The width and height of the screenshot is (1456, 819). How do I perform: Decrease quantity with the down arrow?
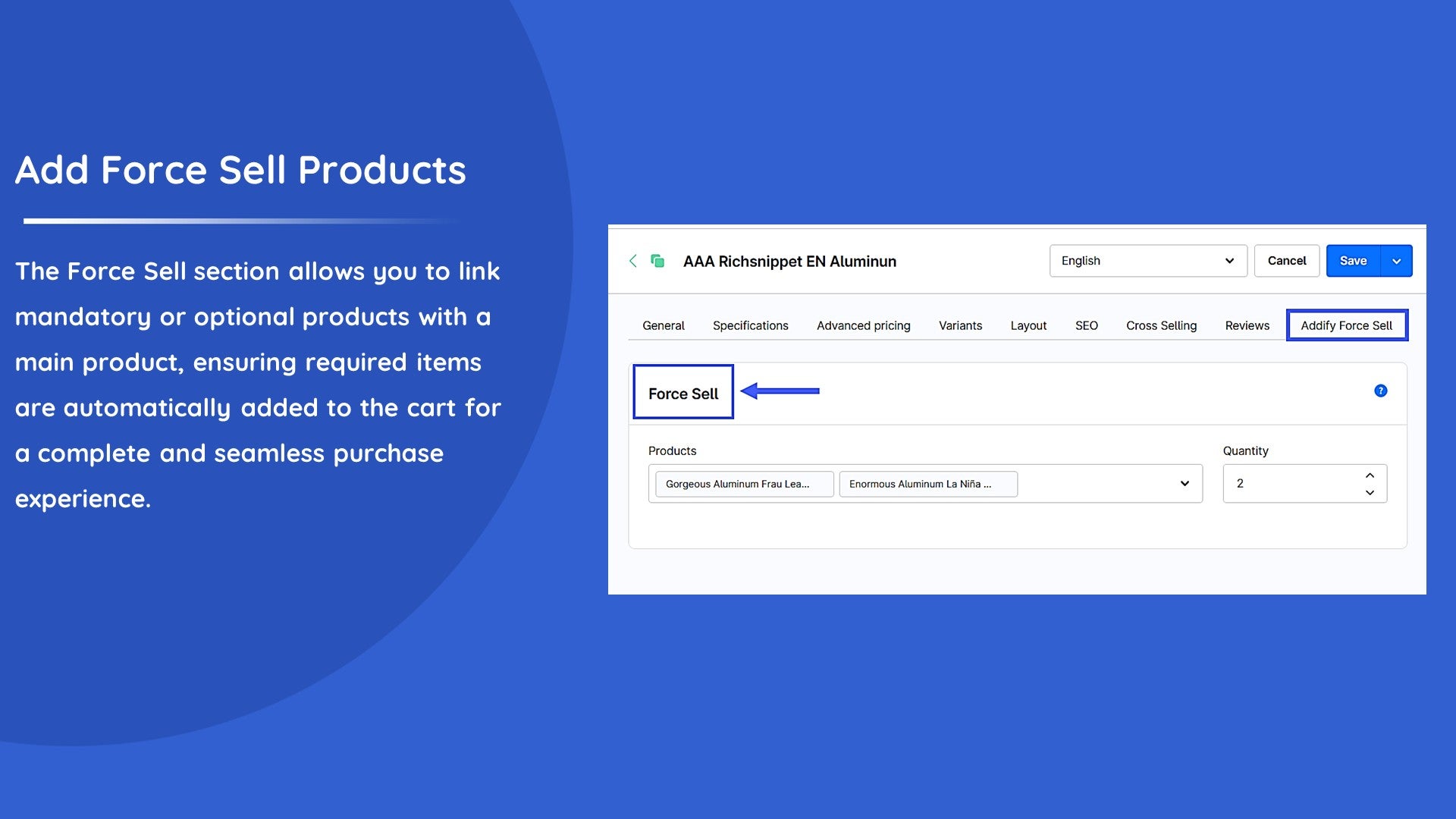[x=1370, y=493]
